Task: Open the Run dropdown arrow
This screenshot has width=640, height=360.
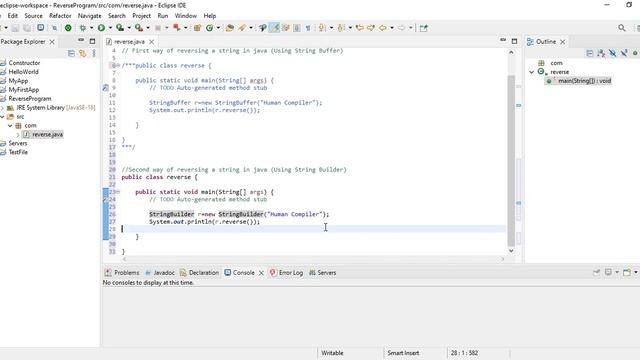Action: coord(110,28)
